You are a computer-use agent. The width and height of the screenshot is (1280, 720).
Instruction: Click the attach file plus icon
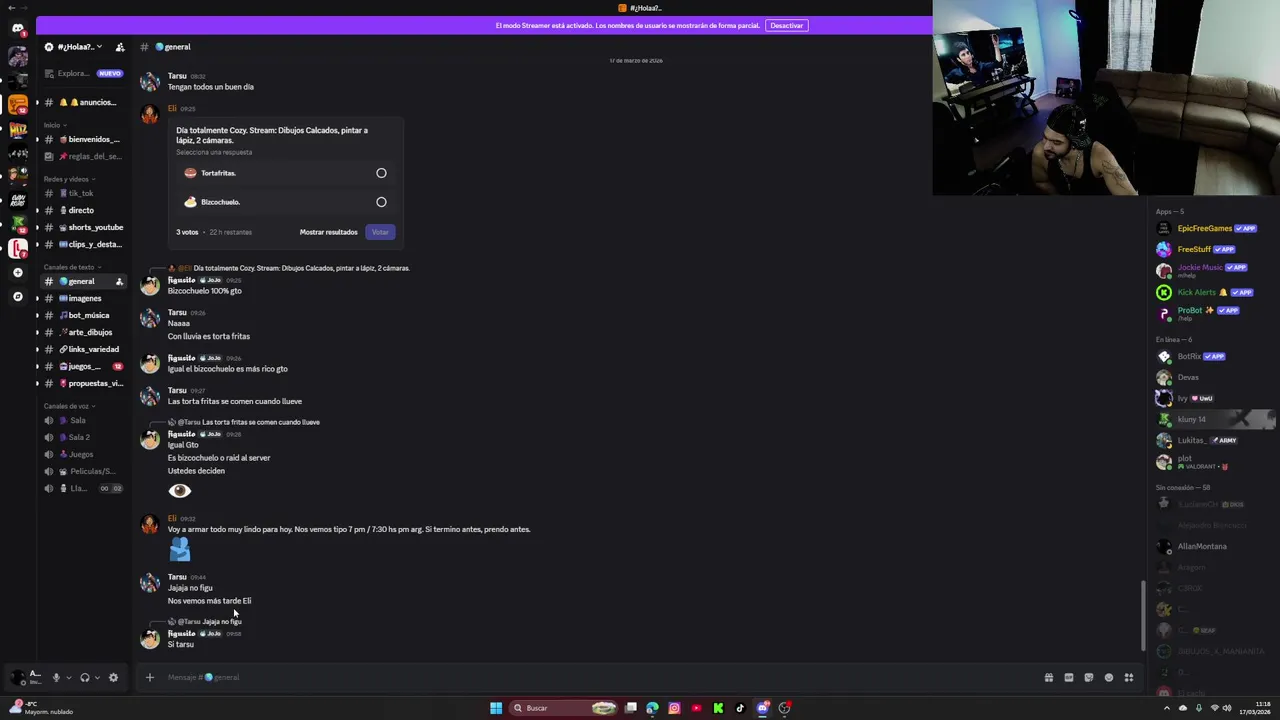149,678
